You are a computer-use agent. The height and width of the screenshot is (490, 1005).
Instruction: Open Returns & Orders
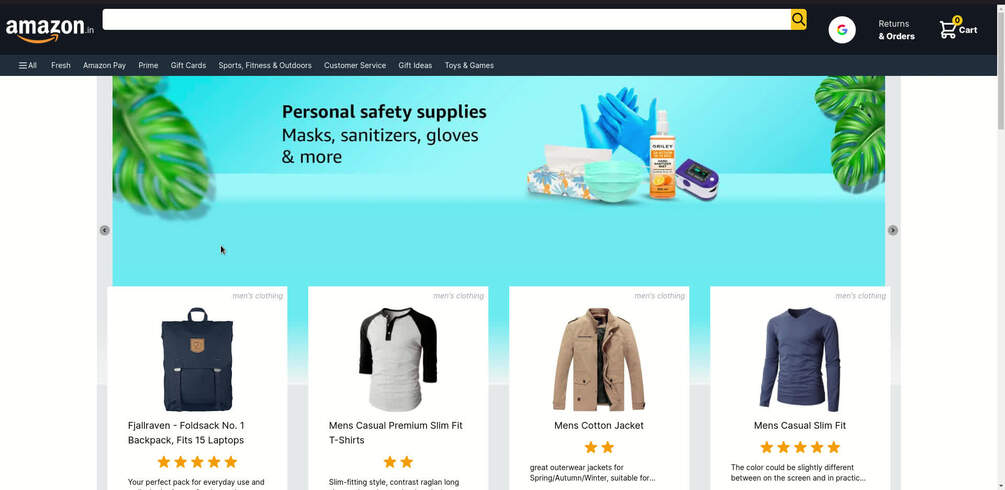coord(896,30)
